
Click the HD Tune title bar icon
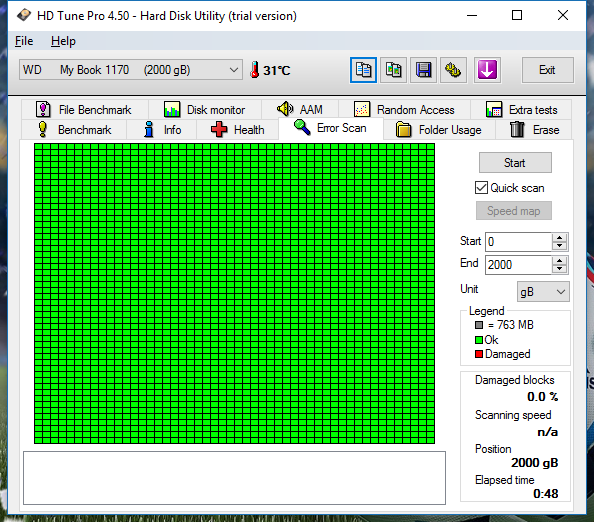coord(24,16)
